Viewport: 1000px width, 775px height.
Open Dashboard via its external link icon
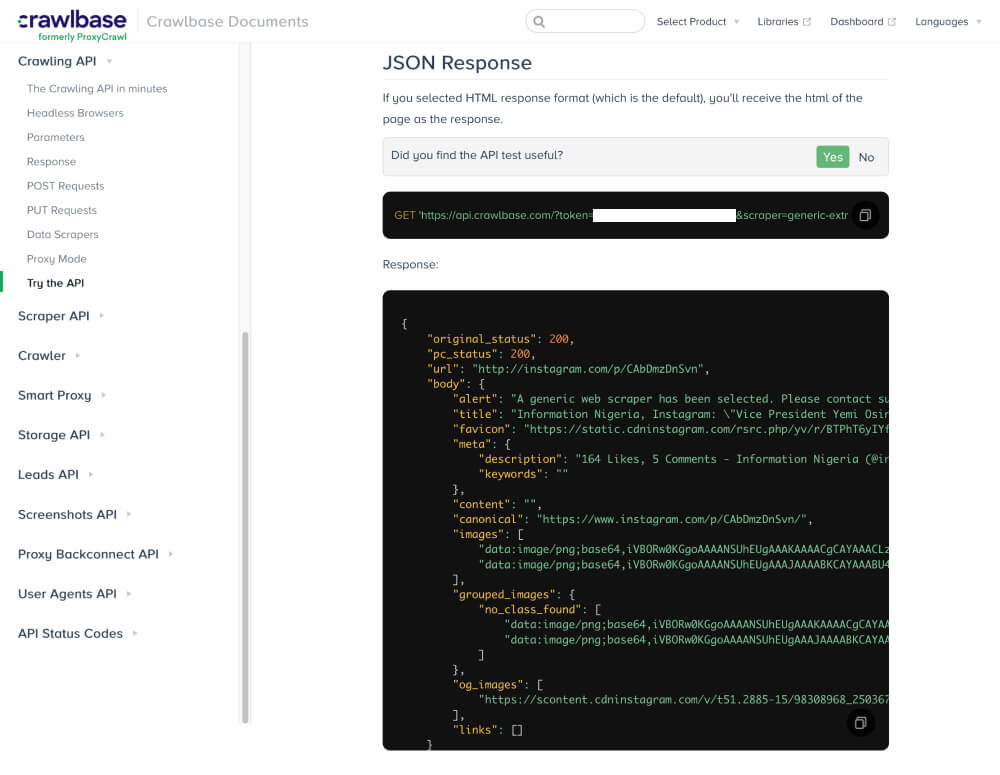pyautogui.click(x=890, y=20)
